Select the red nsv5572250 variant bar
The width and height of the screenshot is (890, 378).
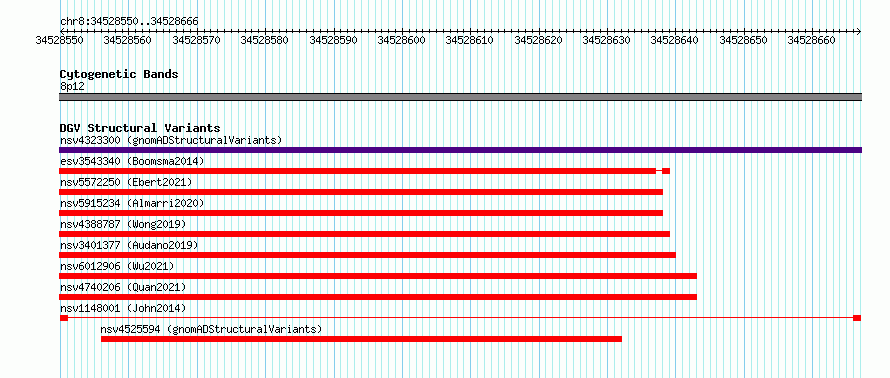click(361, 192)
